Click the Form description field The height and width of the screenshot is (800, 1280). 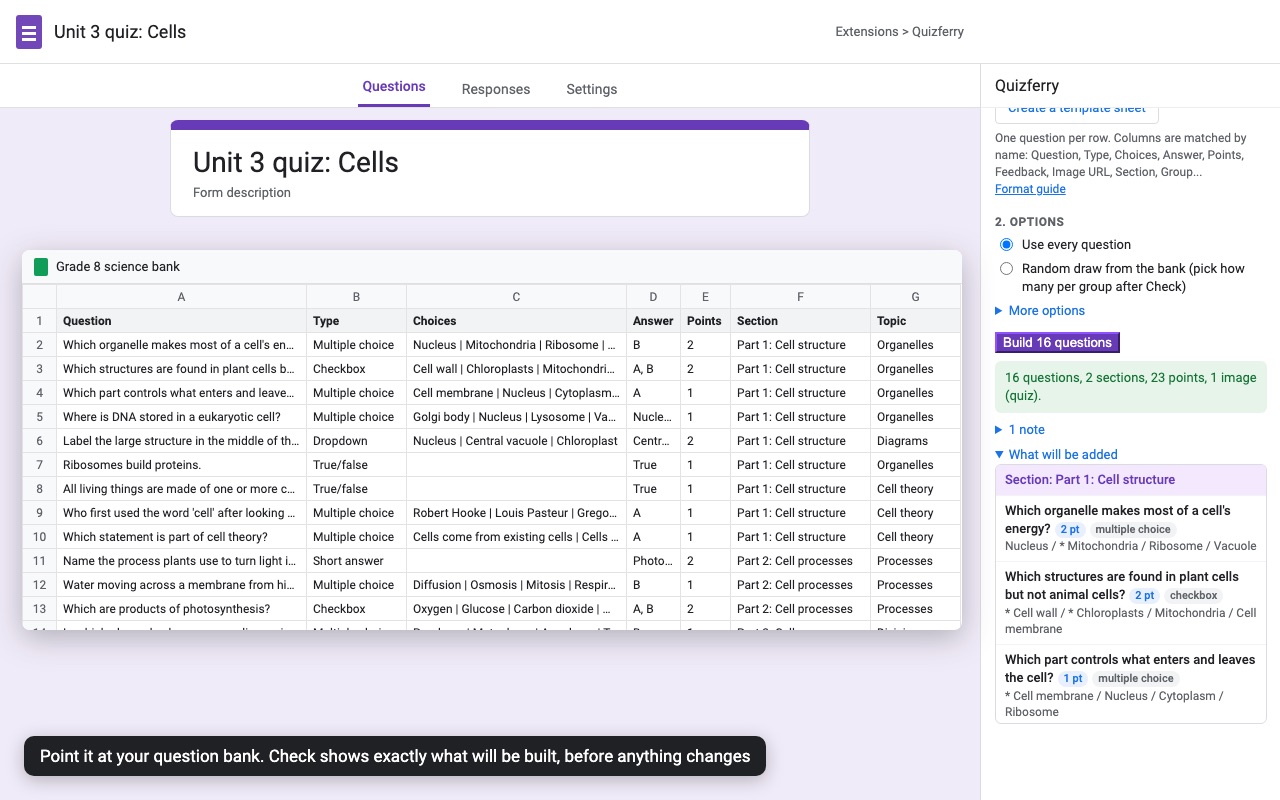pyautogui.click(x=242, y=193)
